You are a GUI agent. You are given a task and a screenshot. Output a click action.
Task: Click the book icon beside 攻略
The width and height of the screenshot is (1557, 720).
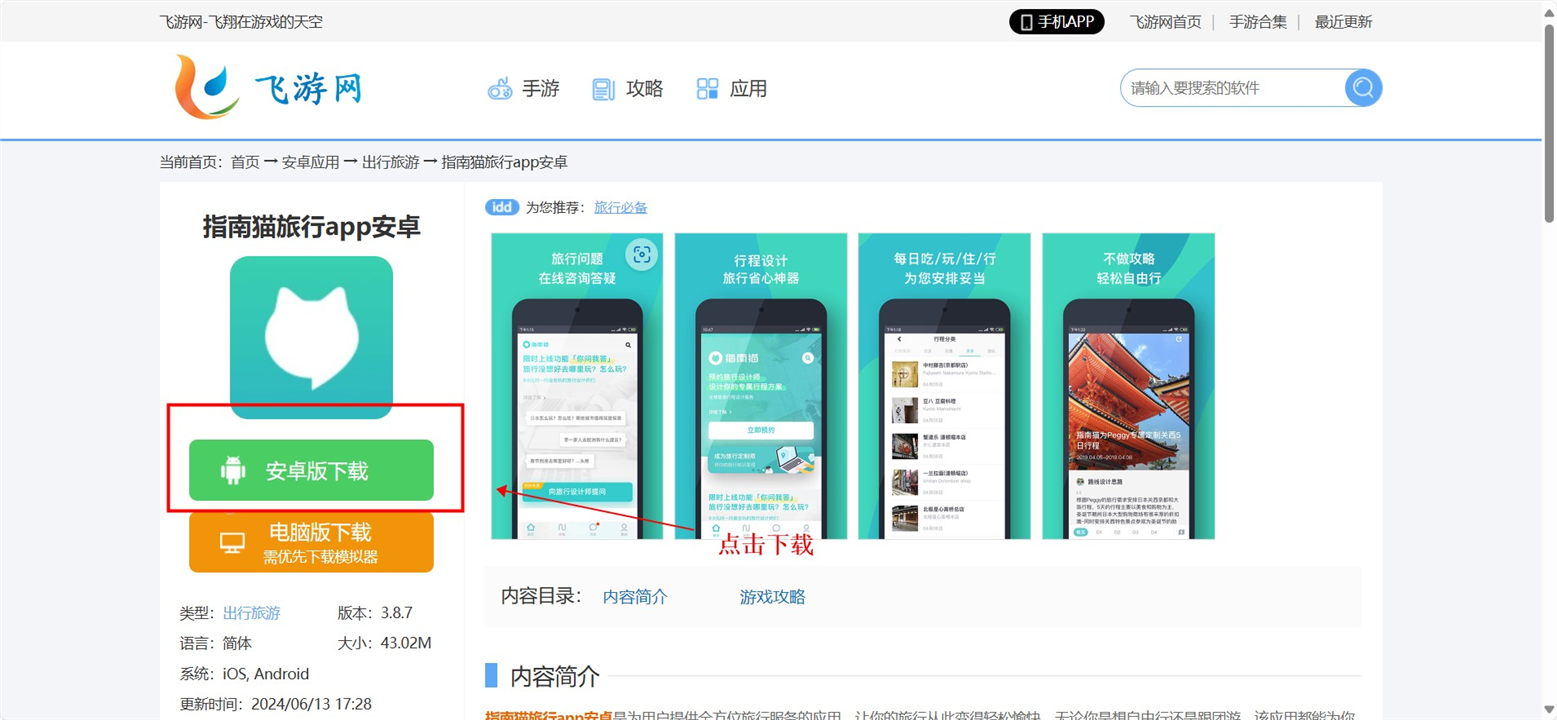(603, 89)
